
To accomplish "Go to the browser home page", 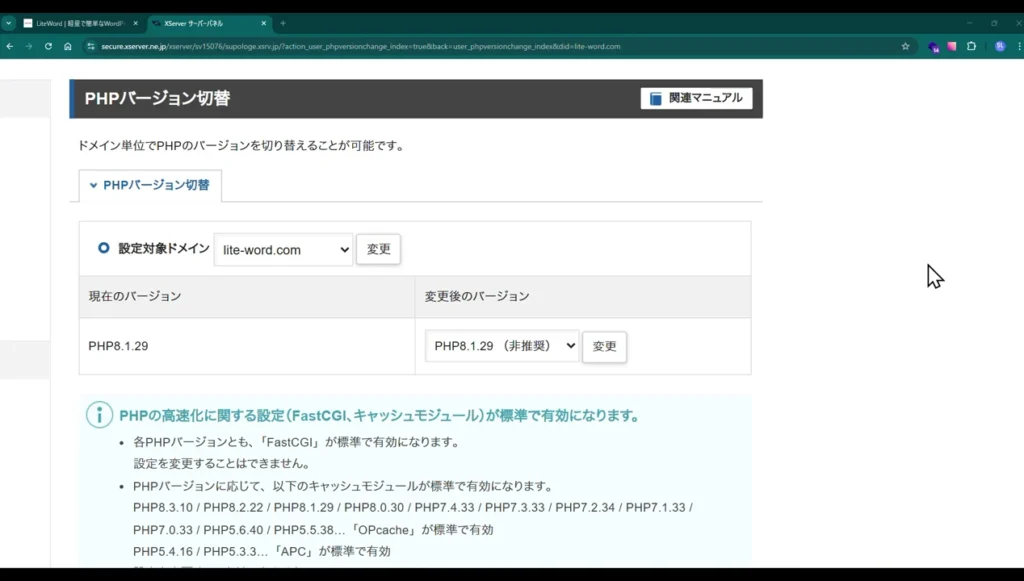I will coord(67,46).
